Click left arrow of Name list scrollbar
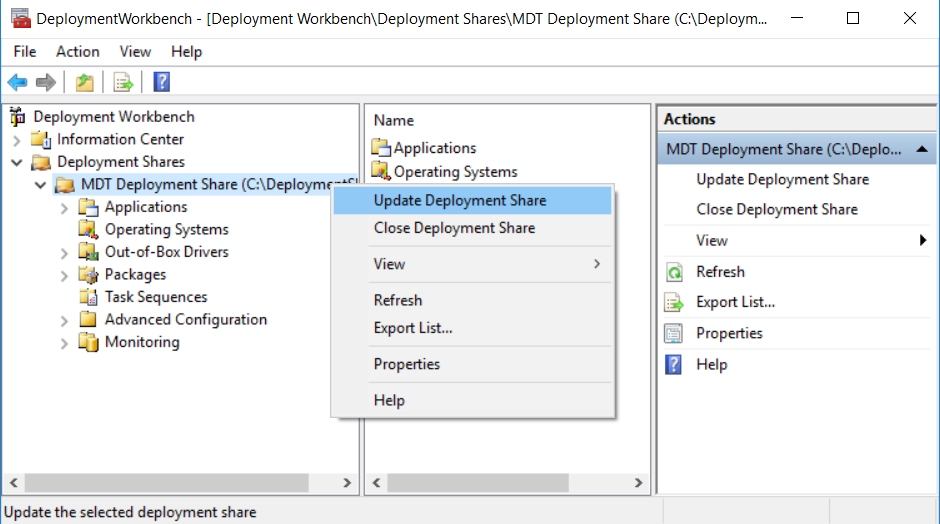 [x=376, y=483]
